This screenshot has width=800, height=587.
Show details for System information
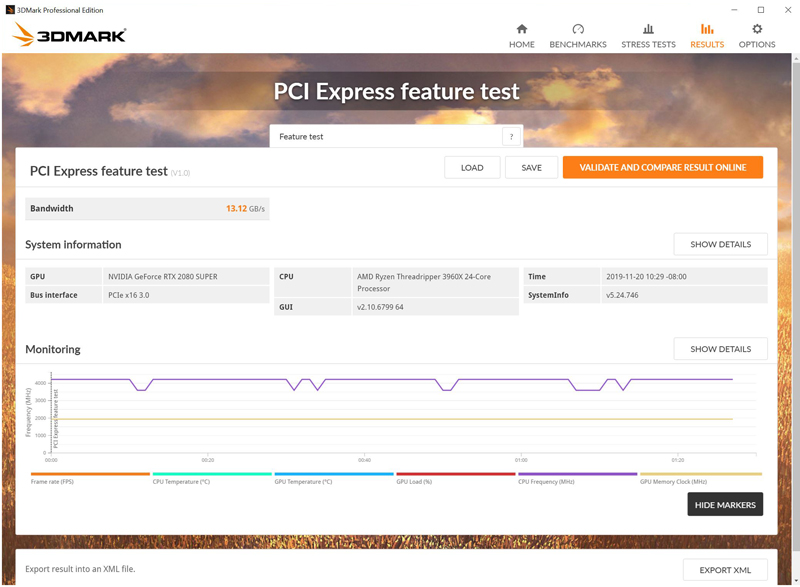point(720,244)
